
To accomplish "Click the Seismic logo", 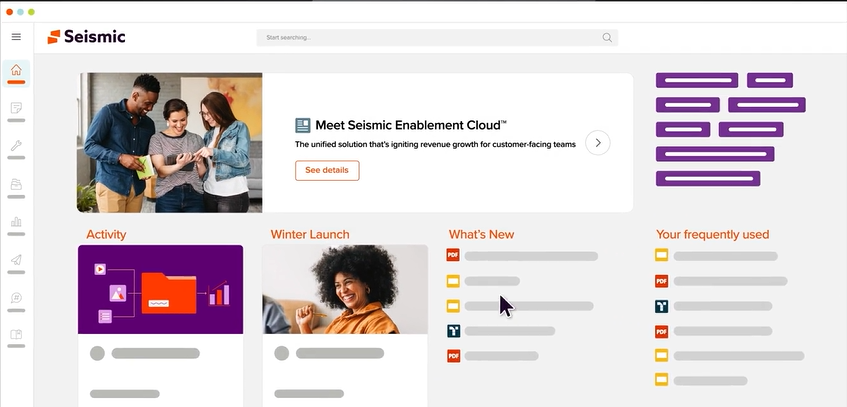I will pos(86,37).
